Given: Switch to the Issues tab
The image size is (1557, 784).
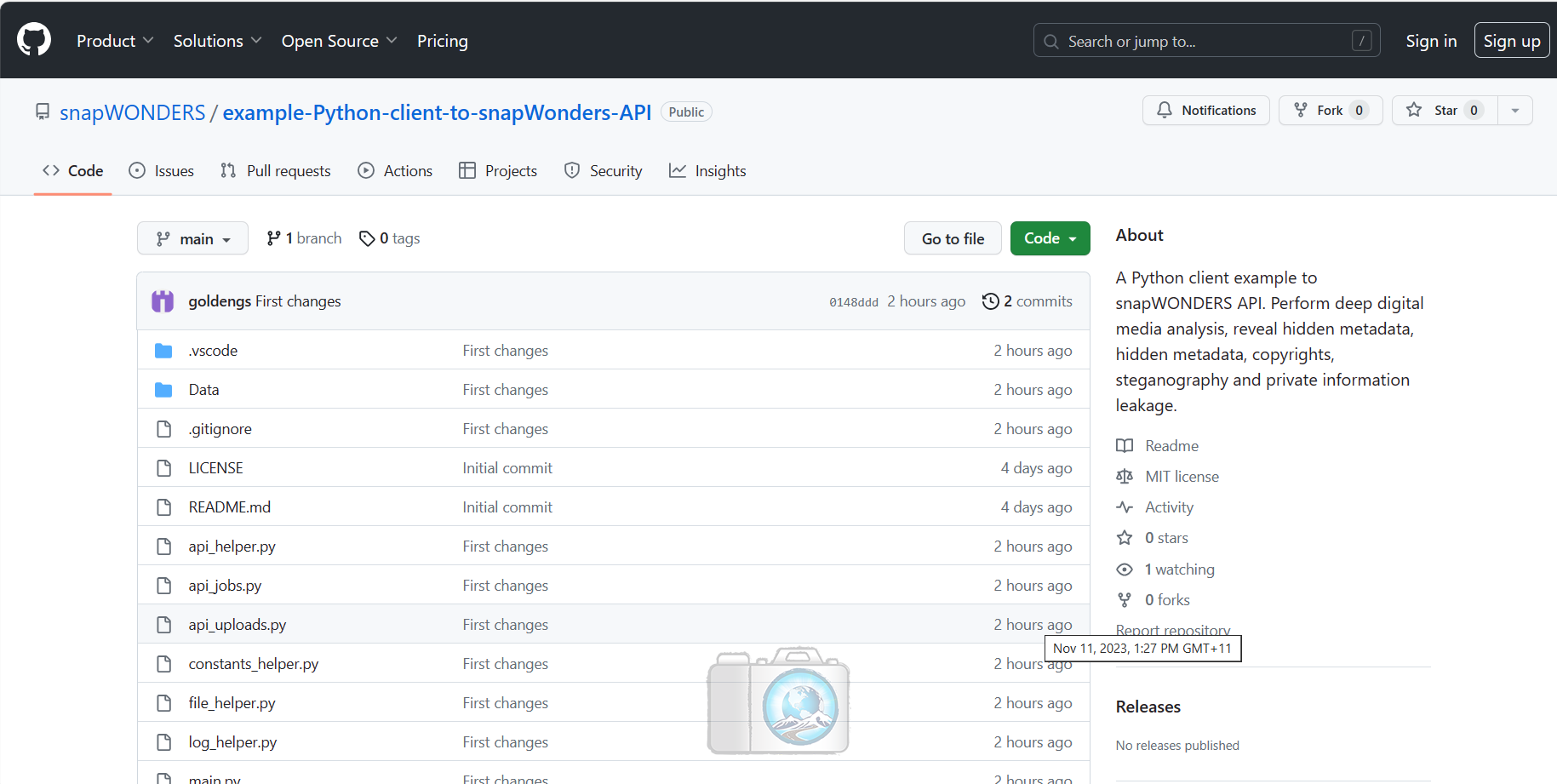Looking at the screenshot, I should [162, 171].
